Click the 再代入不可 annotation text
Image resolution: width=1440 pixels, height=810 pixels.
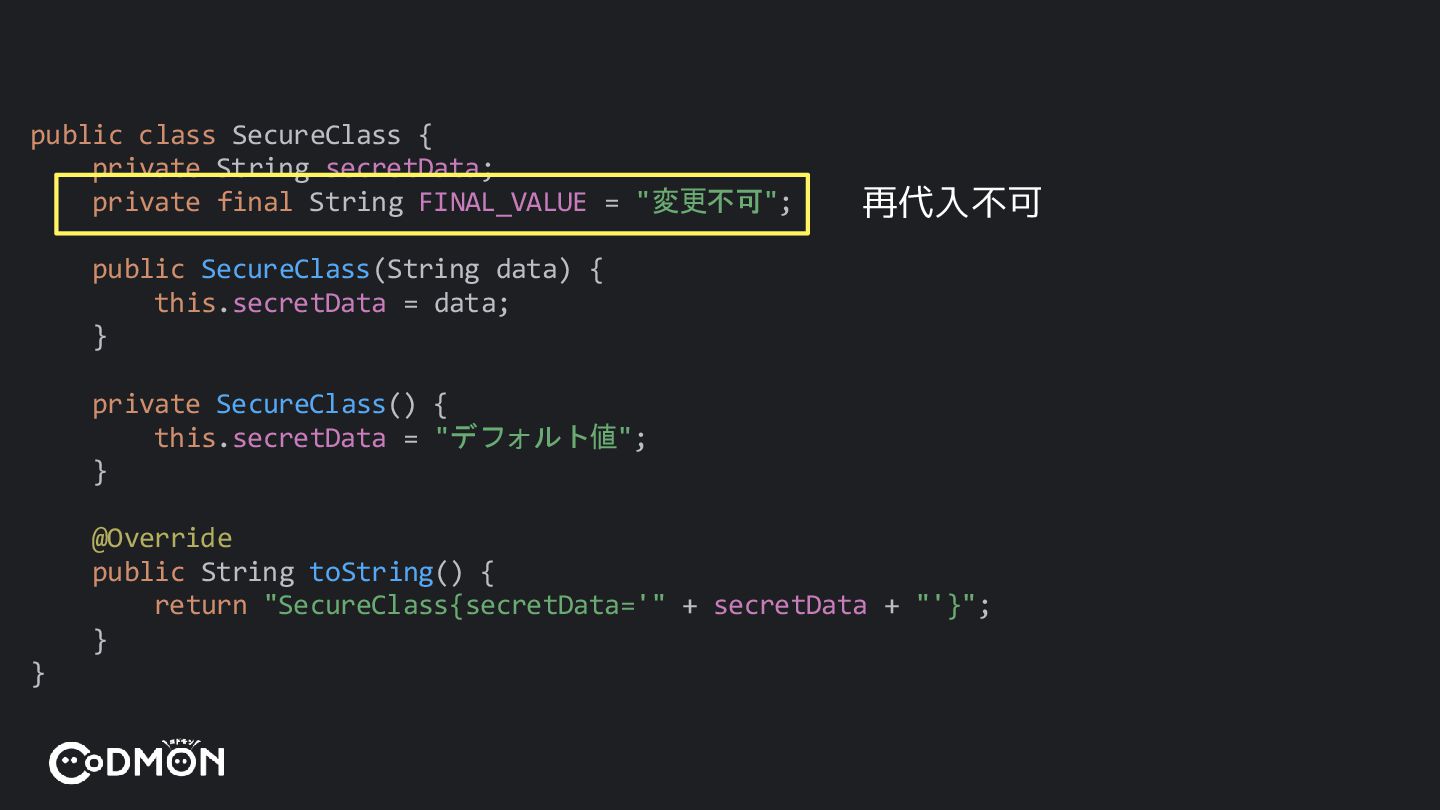952,203
